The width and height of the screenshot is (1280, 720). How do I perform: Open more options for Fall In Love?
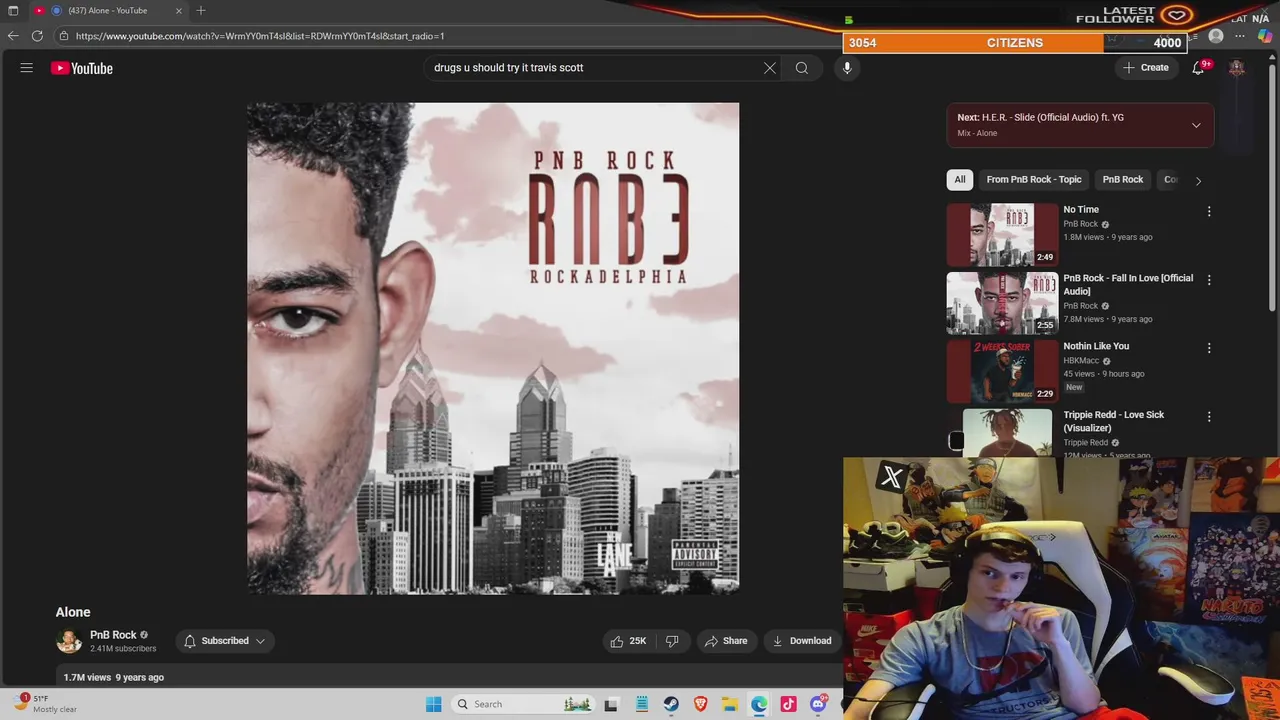coord(1209,280)
